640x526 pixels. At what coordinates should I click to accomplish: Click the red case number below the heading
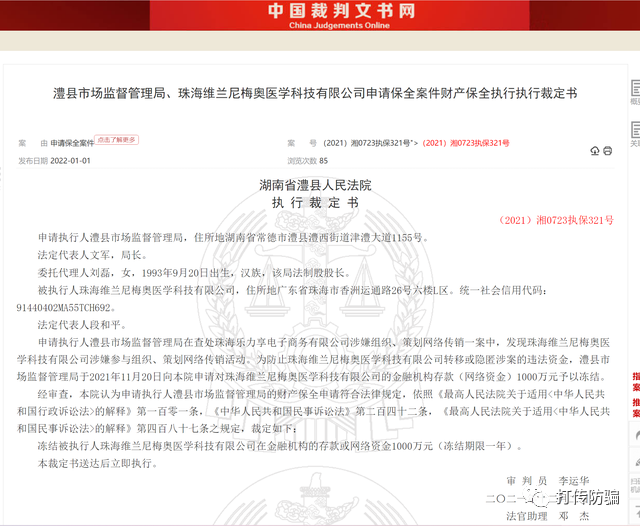[556, 220]
